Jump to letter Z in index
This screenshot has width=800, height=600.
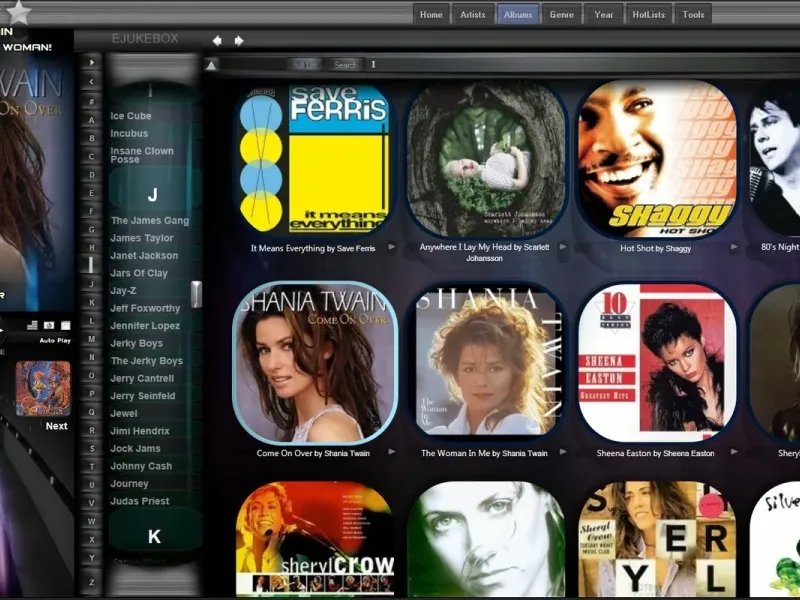pos(92,582)
